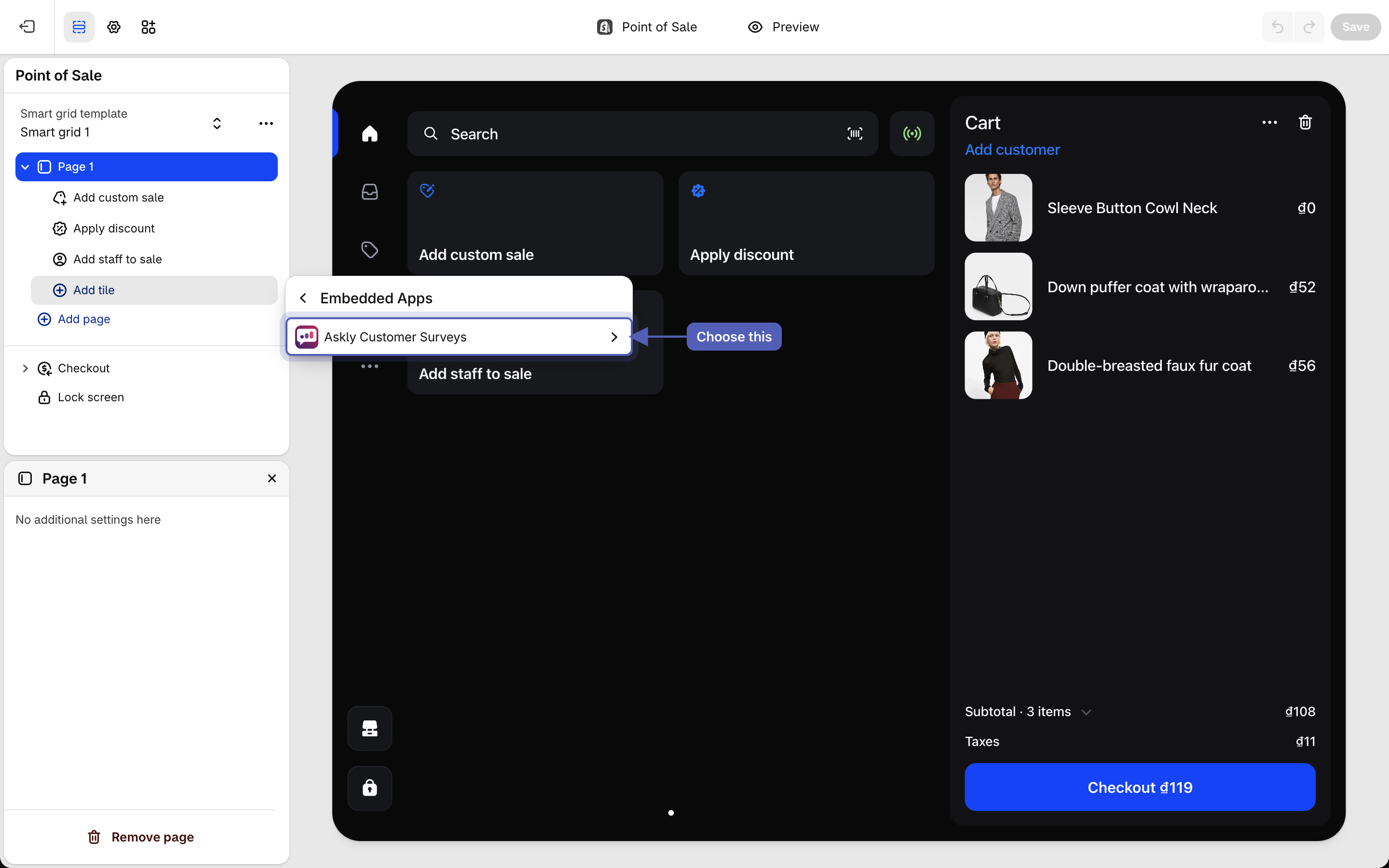Click the tag icon in POS sidebar
Image resolution: width=1389 pixels, height=868 pixels.
coord(369,250)
